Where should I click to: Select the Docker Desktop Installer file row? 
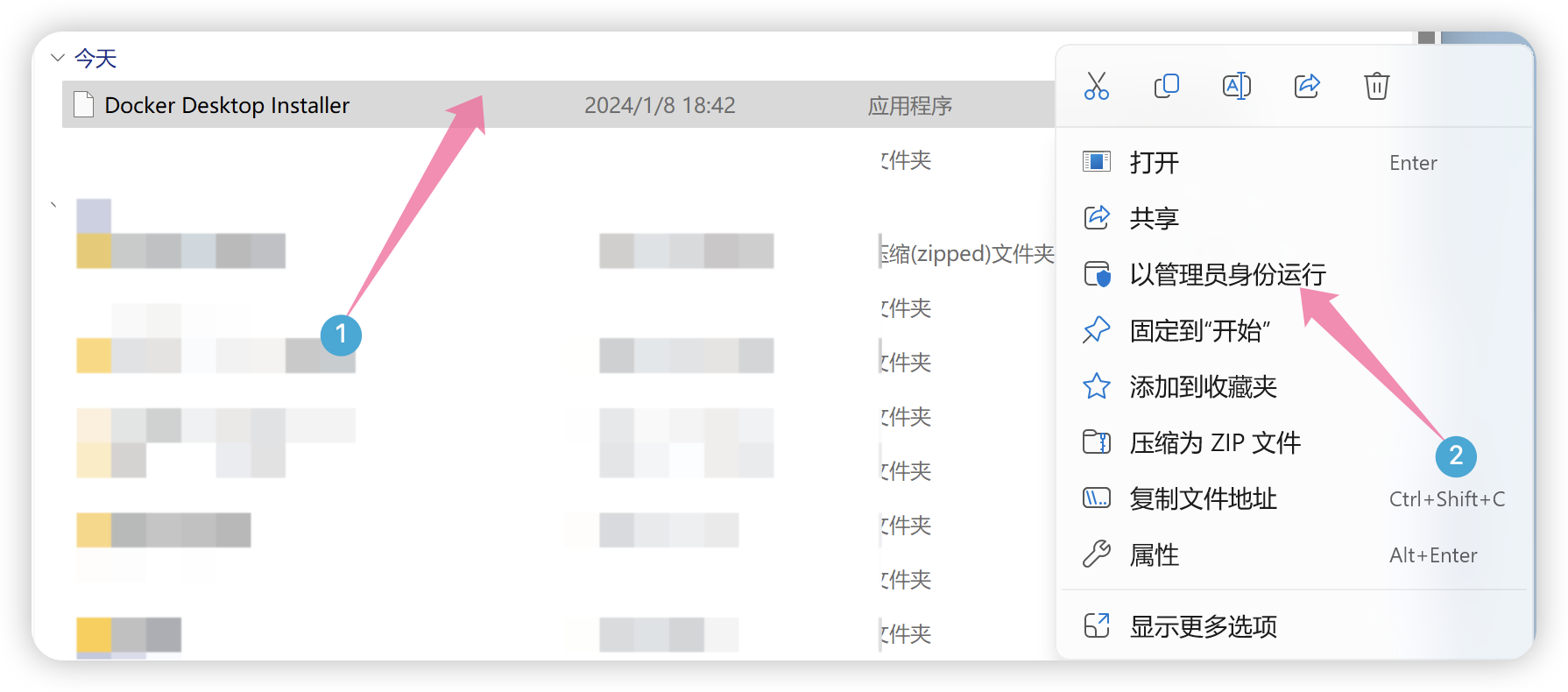[x=559, y=104]
